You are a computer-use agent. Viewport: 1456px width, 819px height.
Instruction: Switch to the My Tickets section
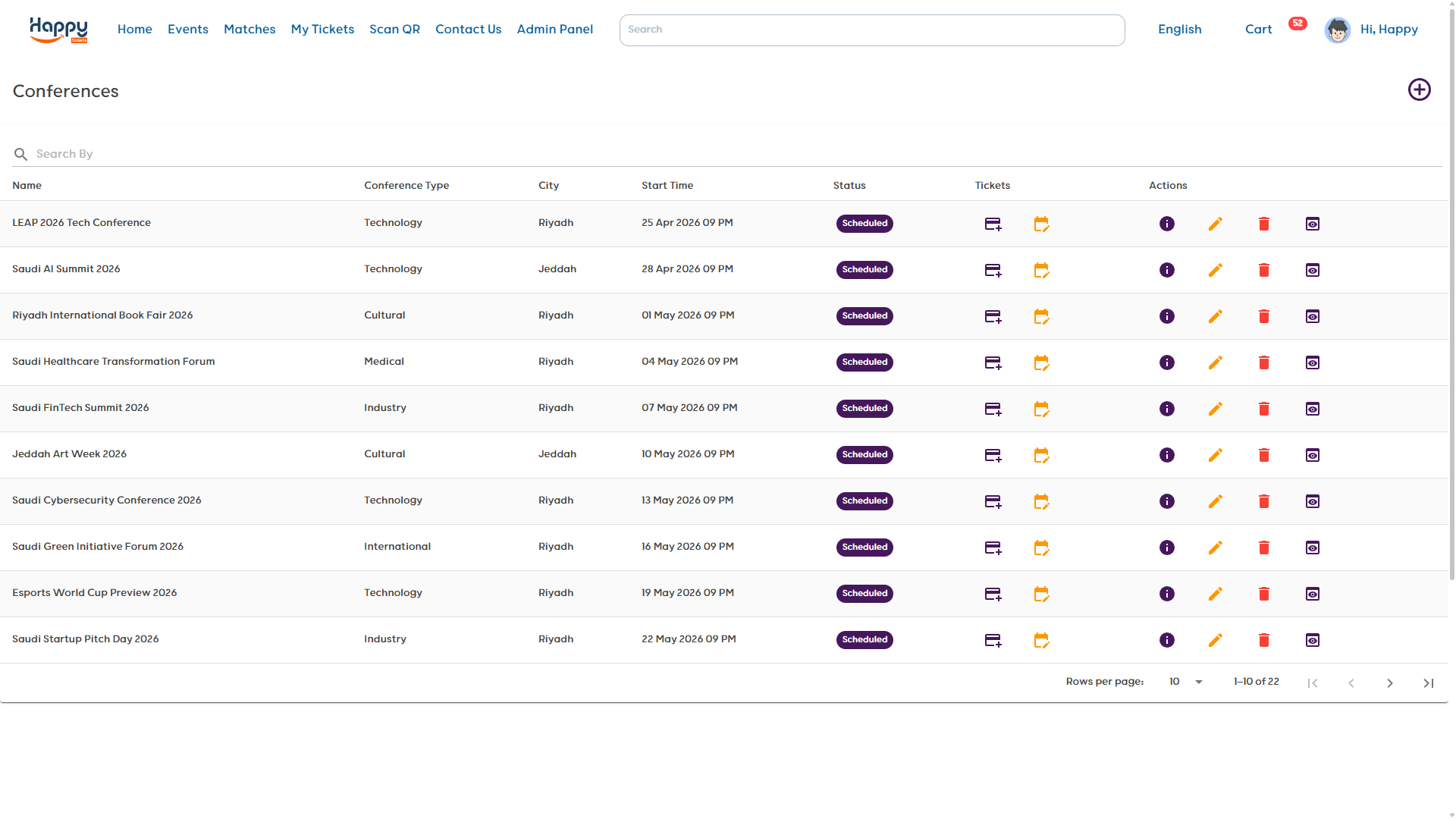[322, 30]
